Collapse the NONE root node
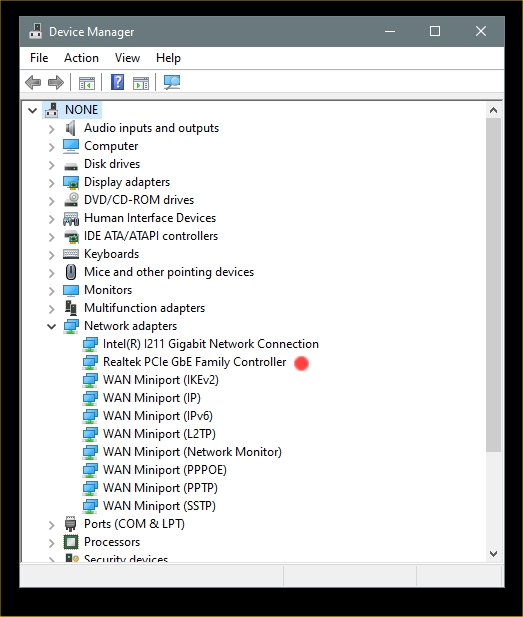 point(33,111)
